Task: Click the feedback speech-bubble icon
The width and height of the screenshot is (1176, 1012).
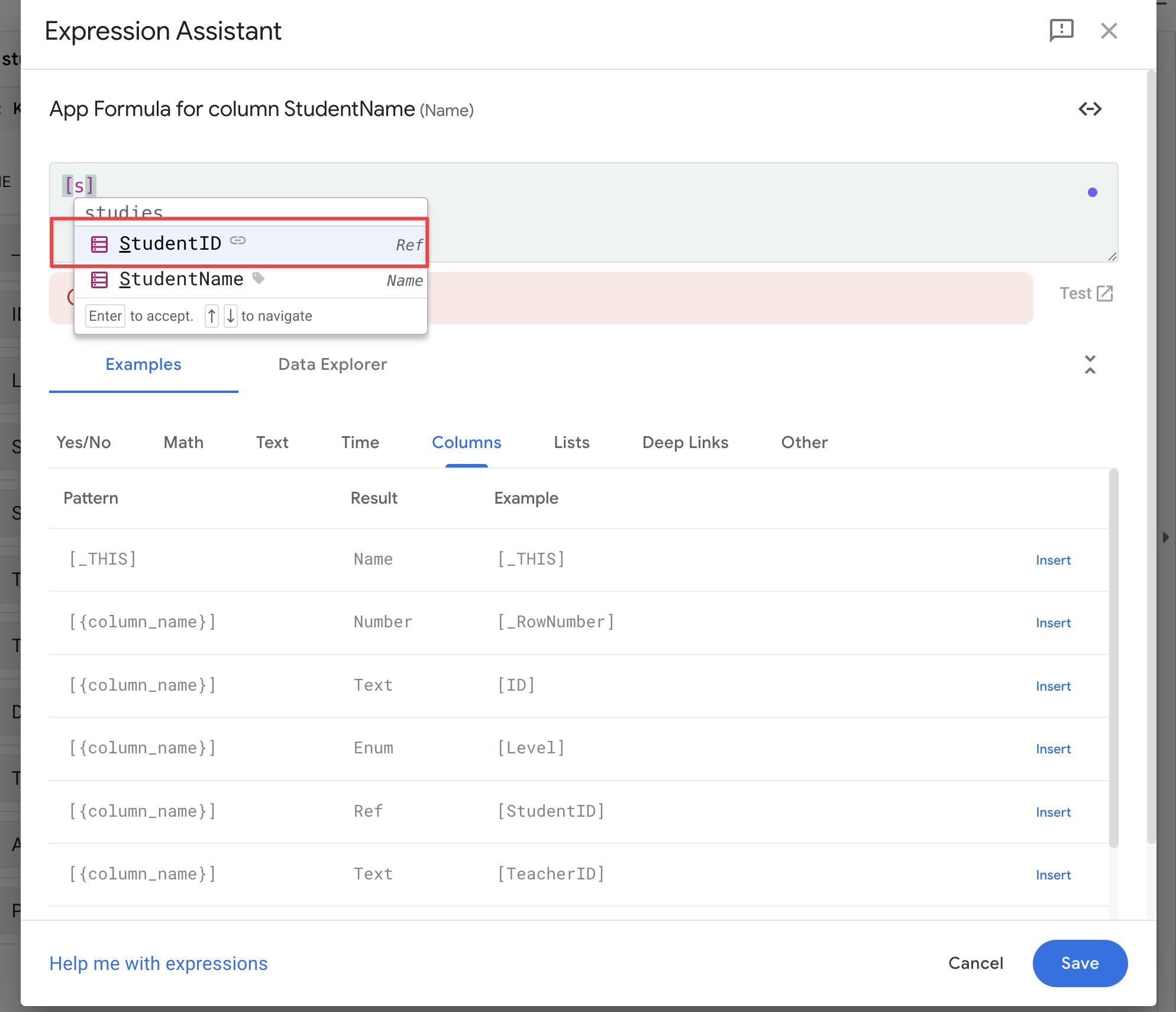Action: click(1061, 30)
